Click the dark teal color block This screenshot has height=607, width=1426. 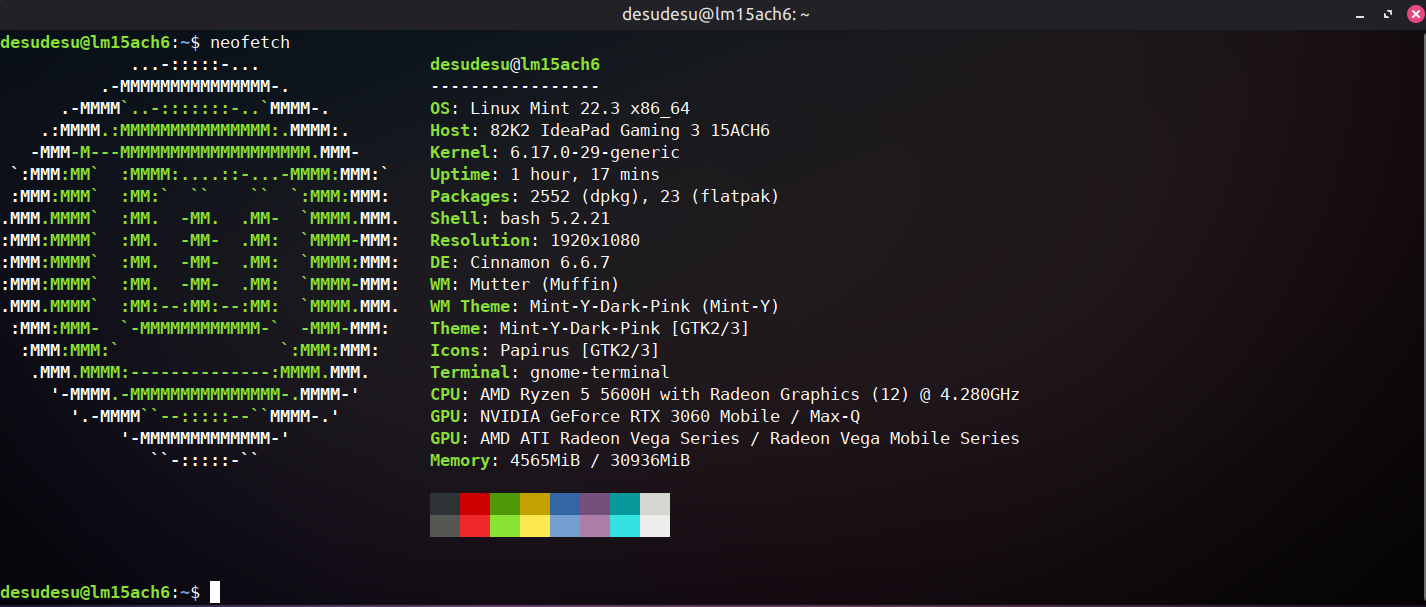625,504
